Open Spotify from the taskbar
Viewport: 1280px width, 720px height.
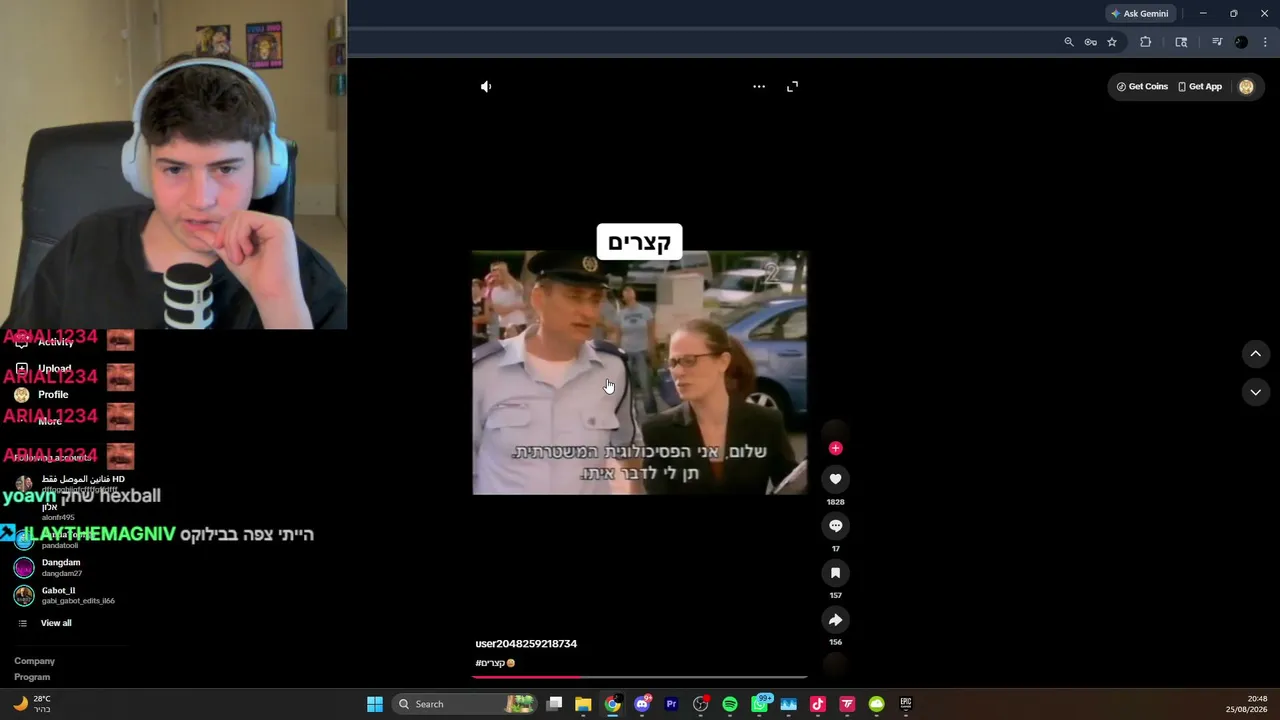pyautogui.click(x=730, y=704)
